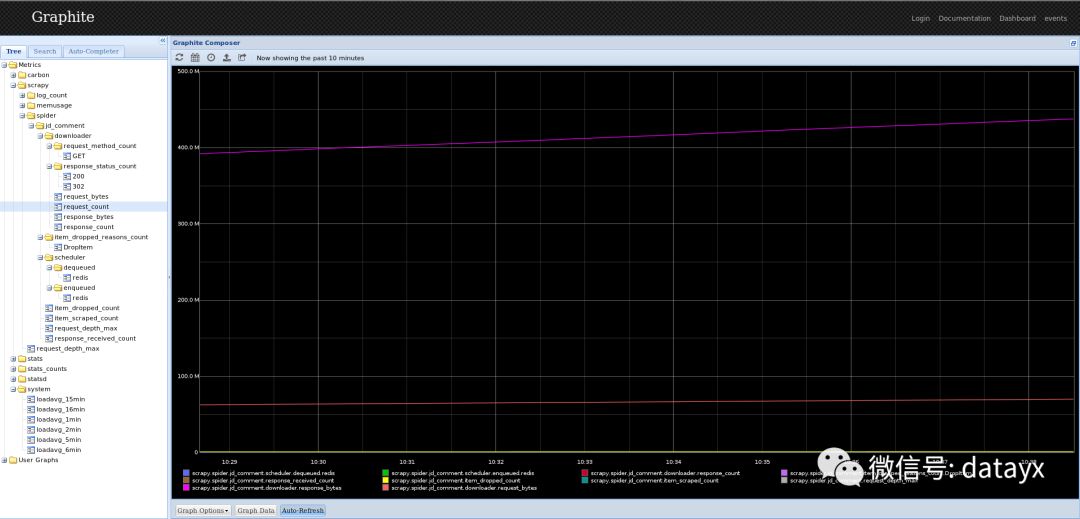Click the statsd folder icon
This screenshot has width=1080, height=519.
click(x=22, y=379)
